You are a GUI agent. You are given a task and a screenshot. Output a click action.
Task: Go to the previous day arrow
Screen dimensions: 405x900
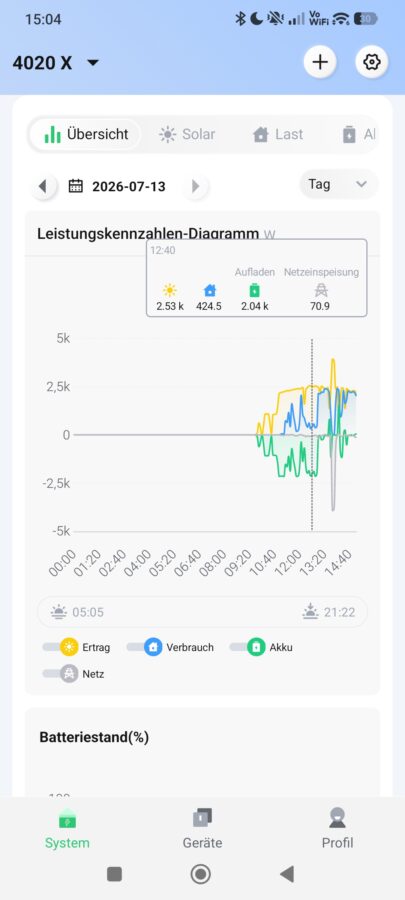pos(44,186)
